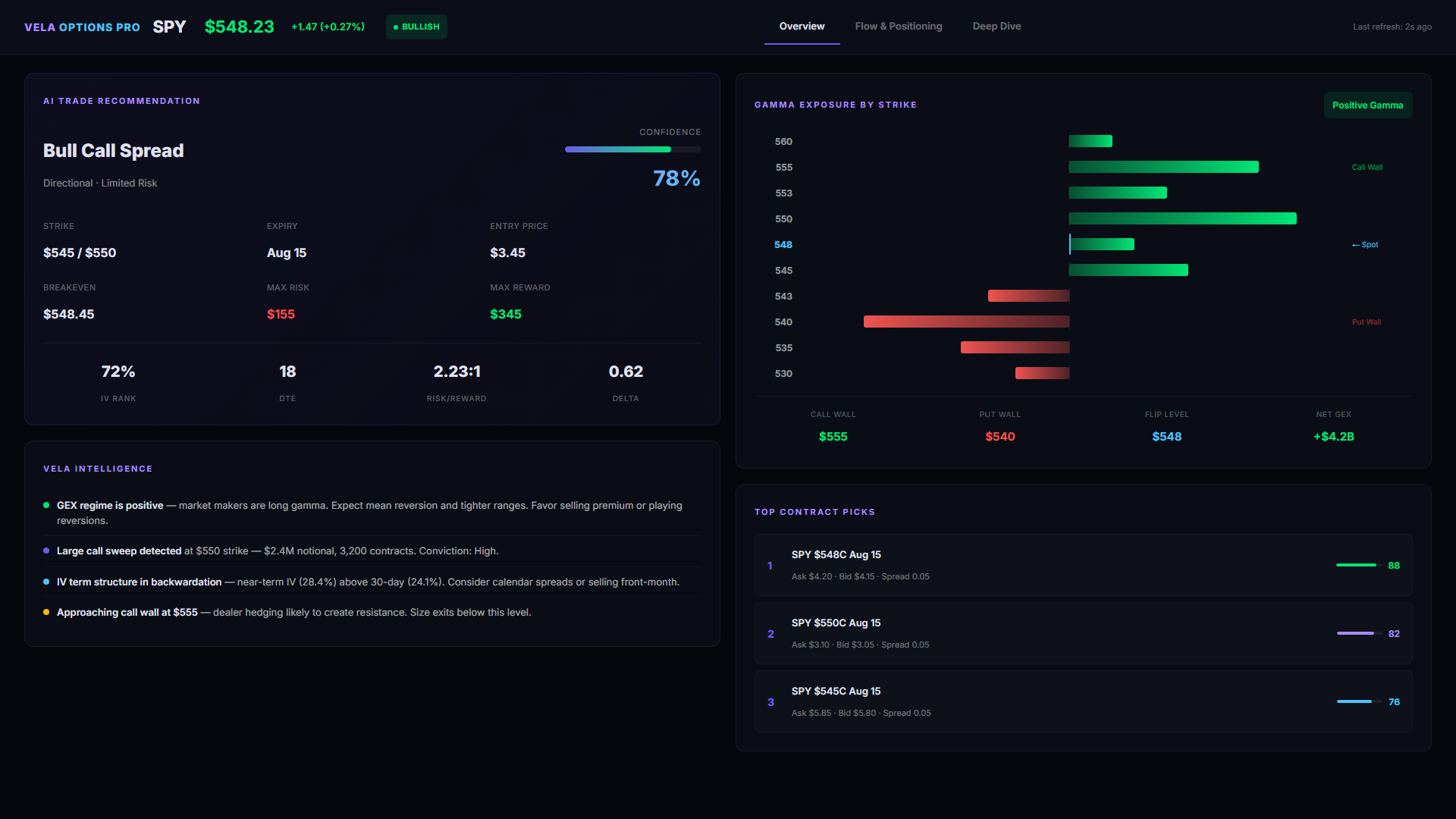Click the score bar rated 88

pyautogui.click(x=1359, y=565)
